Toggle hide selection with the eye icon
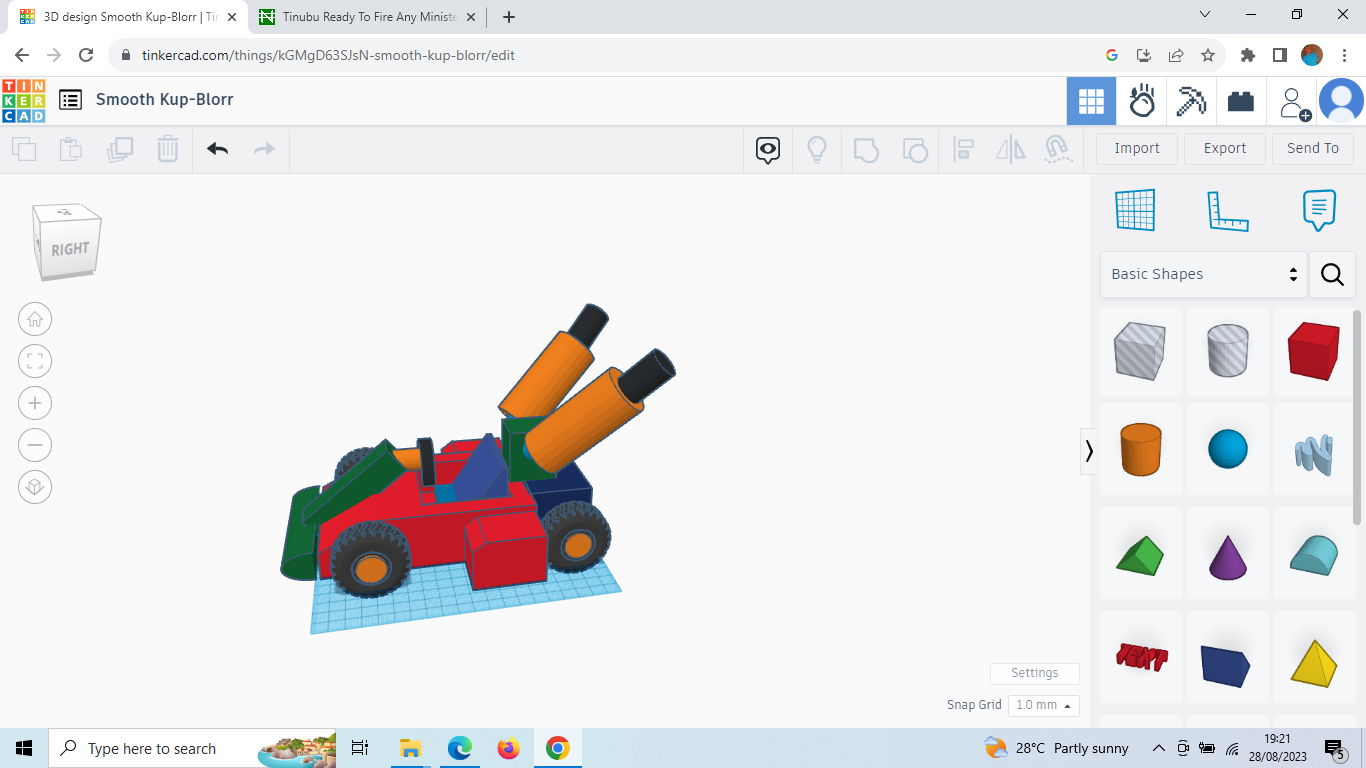This screenshot has width=1366, height=768. click(x=766, y=148)
